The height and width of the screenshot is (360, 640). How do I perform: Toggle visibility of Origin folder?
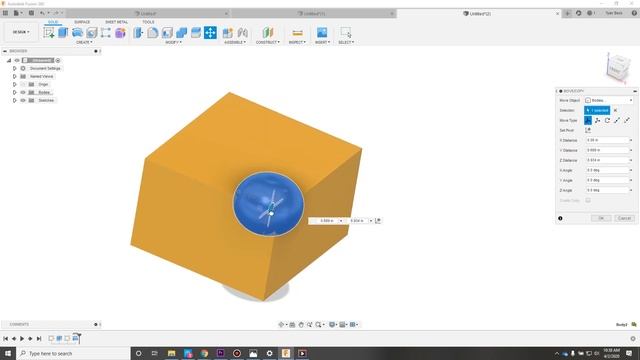pos(23,84)
